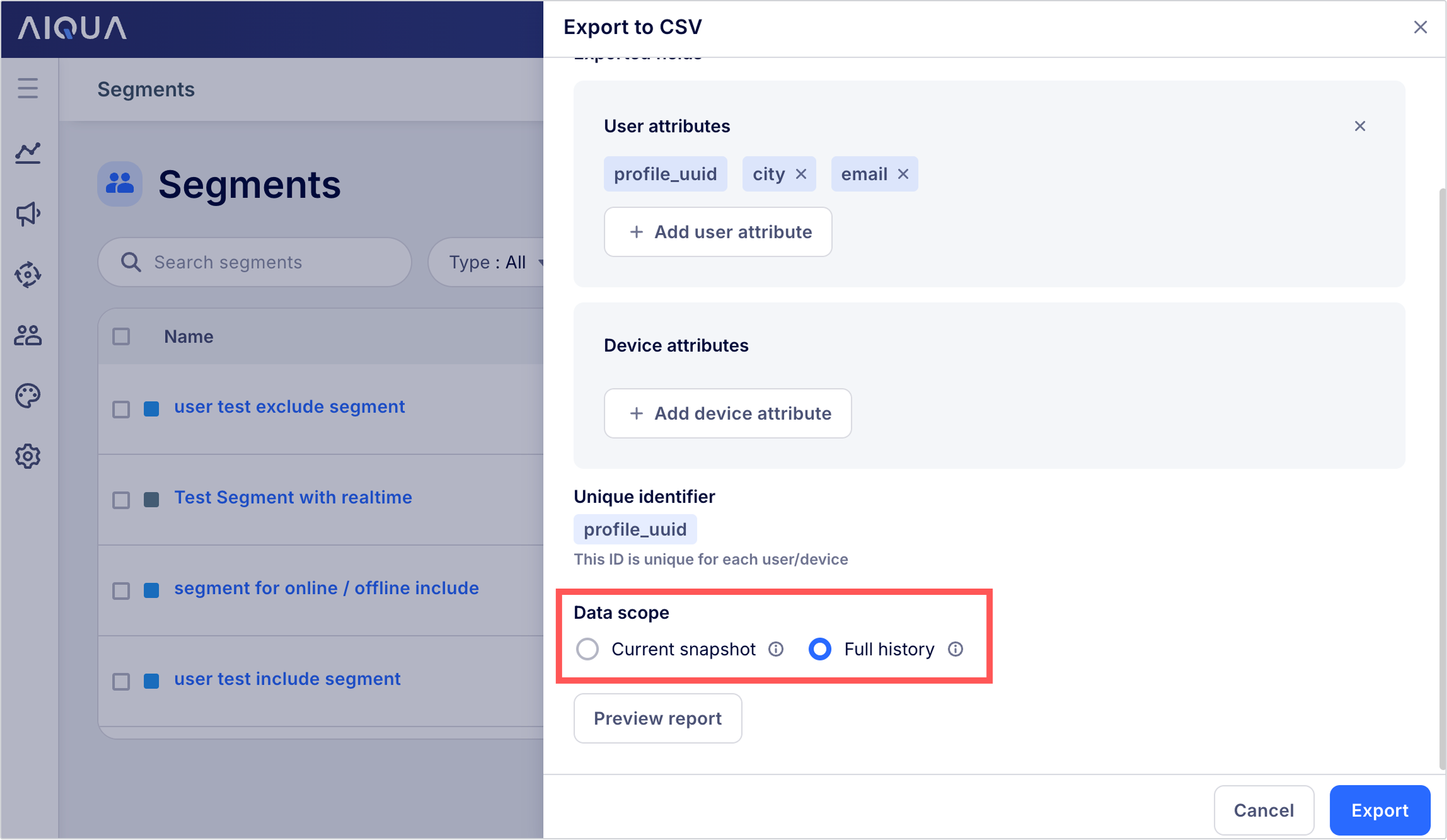Remove the email attribute tag
Viewport: 1447px width, 840px height.
903,174
